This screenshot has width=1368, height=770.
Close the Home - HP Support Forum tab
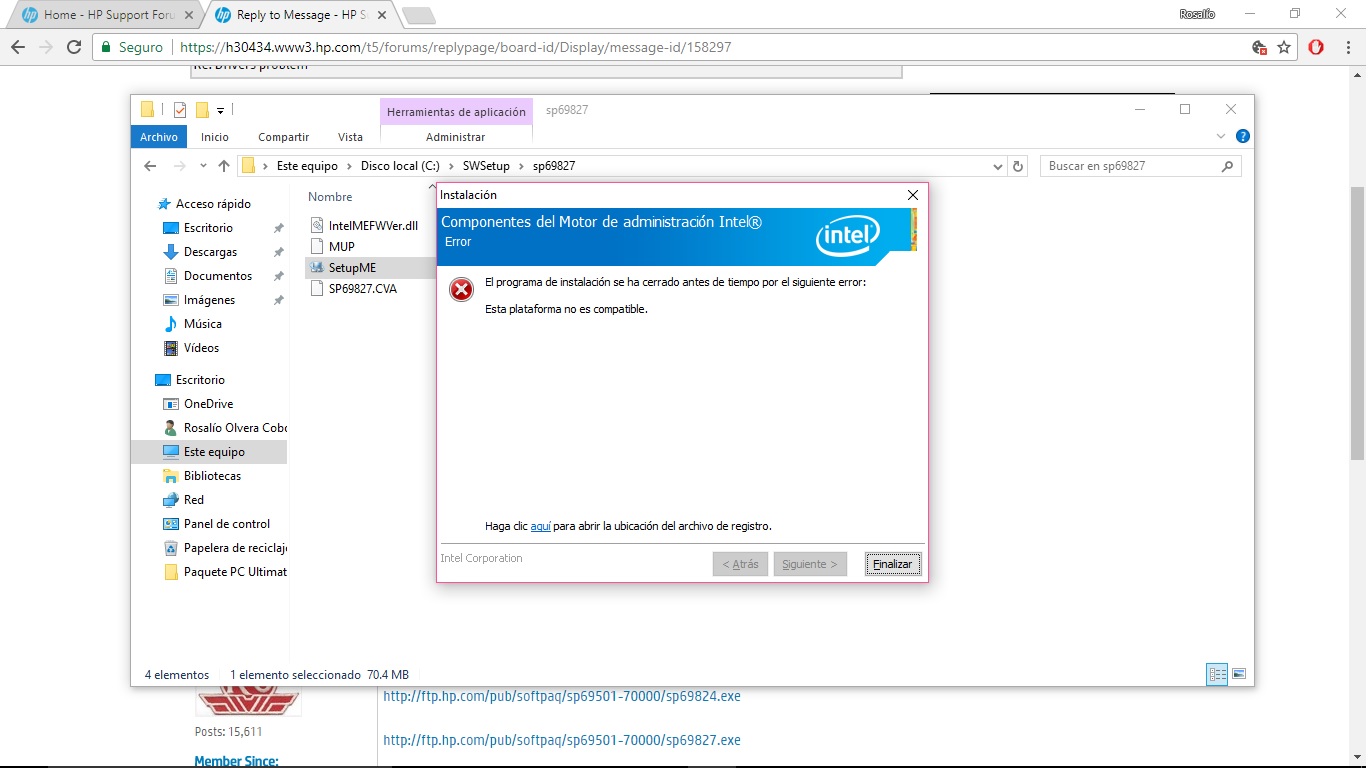click(189, 15)
